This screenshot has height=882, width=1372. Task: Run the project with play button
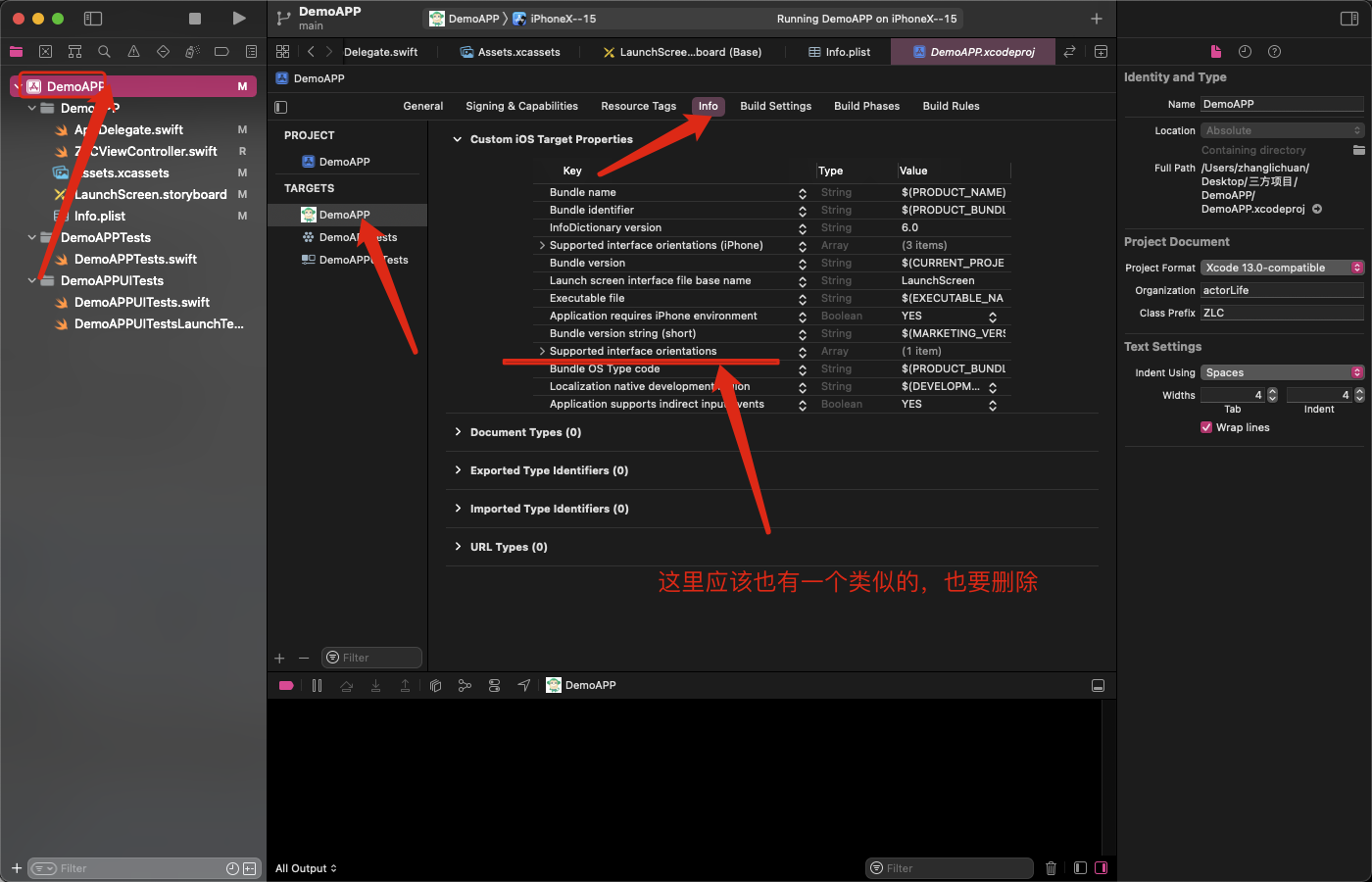[x=239, y=19]
